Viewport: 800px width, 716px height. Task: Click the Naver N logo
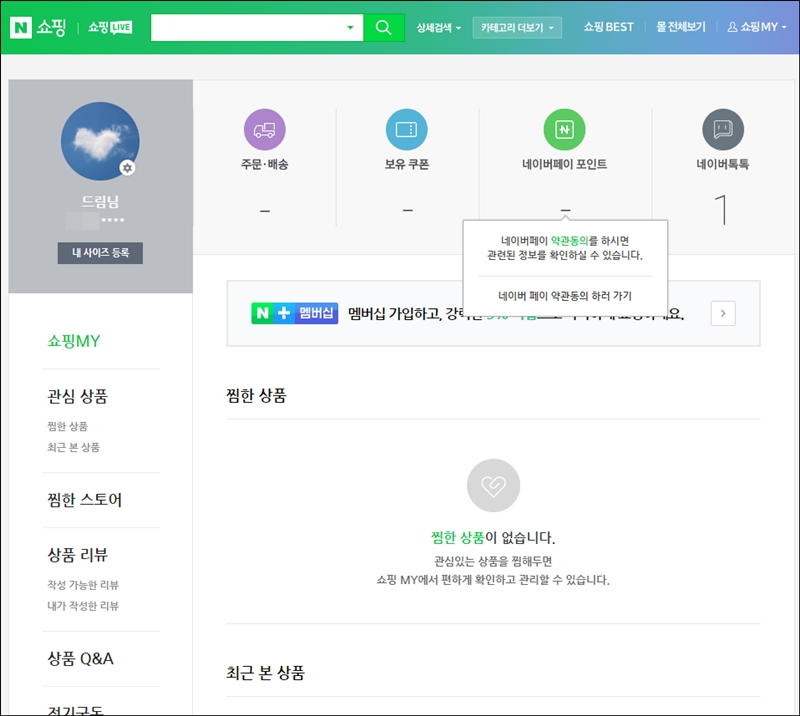[21, 28]
